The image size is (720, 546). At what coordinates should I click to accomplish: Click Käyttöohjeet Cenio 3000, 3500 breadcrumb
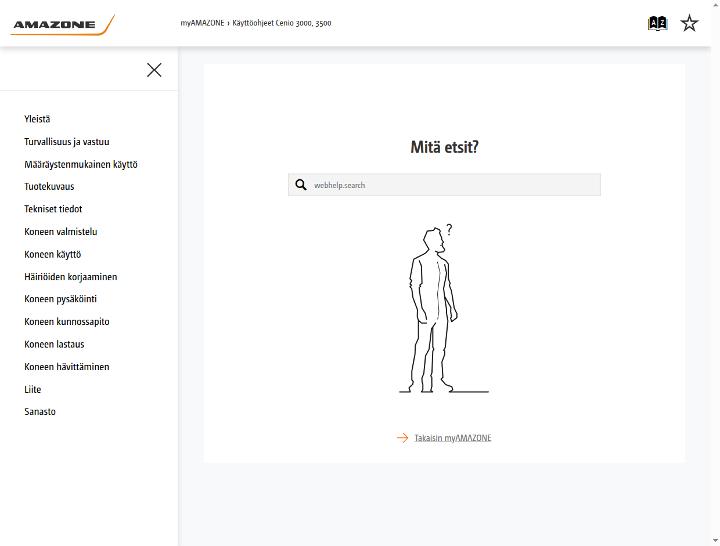pos(281,23)
